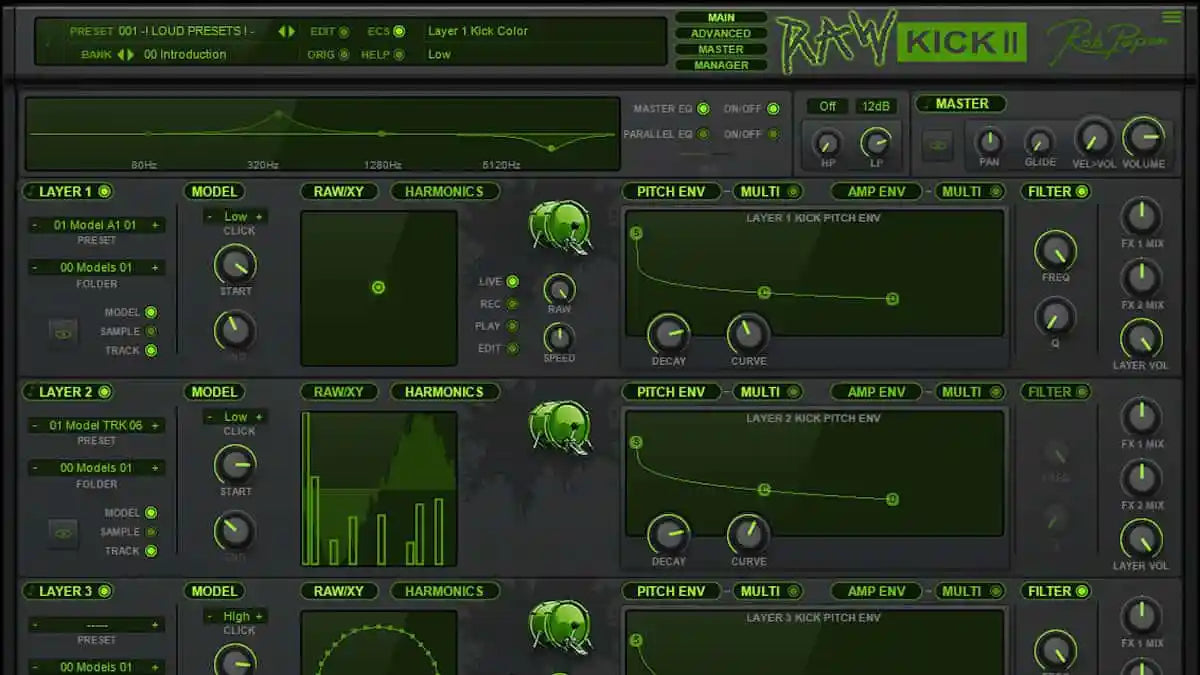1200x675 pixels.
Task: Open the filter type Off selector
Action: coord(828,106)
